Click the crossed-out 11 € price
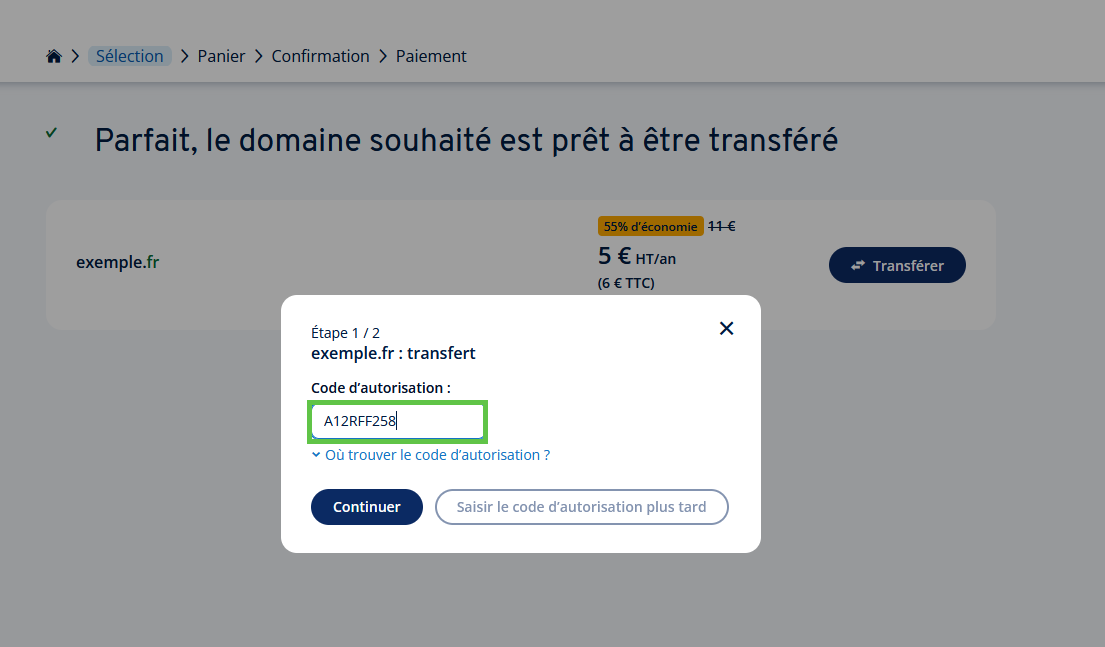This screenshot has height=647, width=1105. coord(722,226)
